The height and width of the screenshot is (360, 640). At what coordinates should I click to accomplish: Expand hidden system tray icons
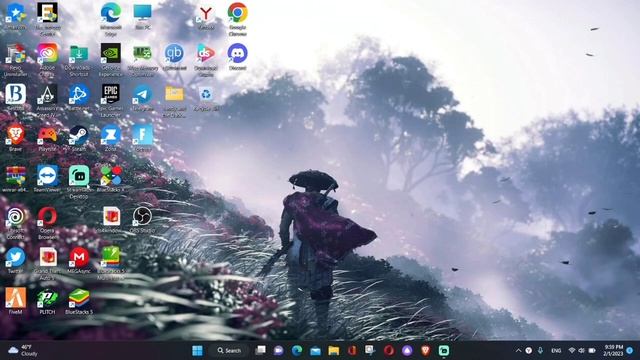point(518,351)
